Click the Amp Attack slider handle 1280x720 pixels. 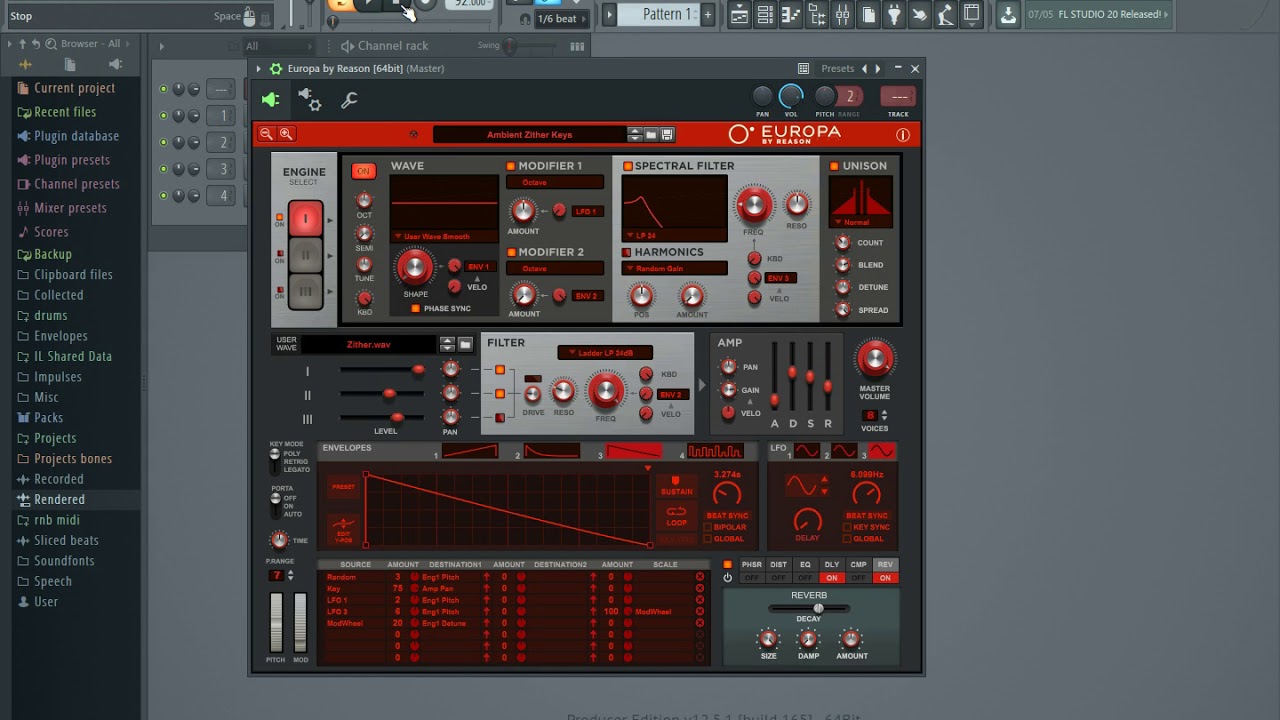(x=774, y=399)
